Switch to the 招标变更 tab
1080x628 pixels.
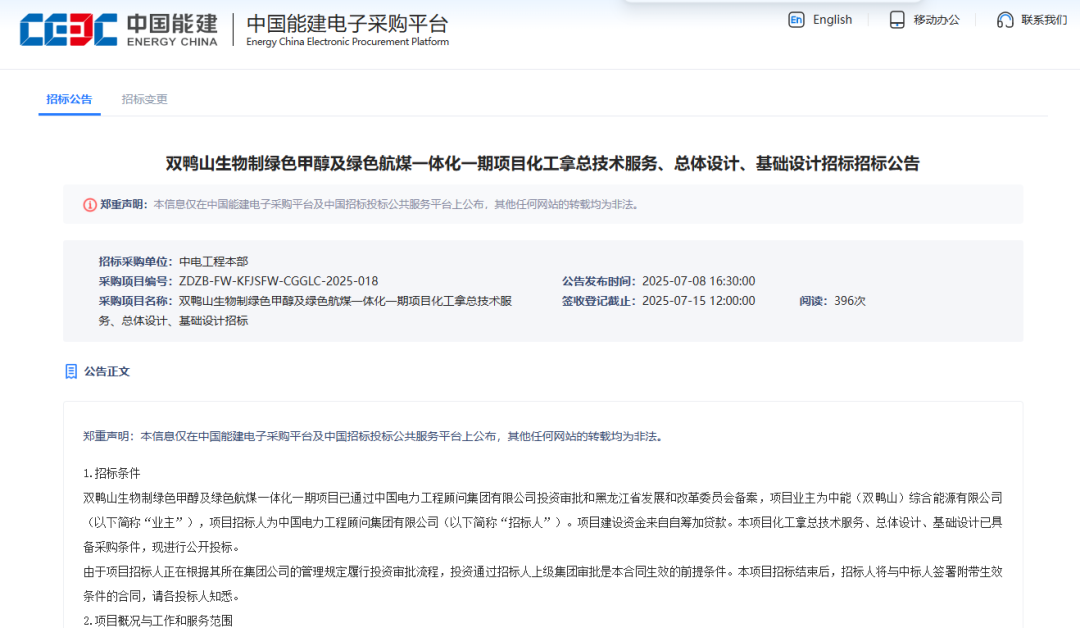145,99
